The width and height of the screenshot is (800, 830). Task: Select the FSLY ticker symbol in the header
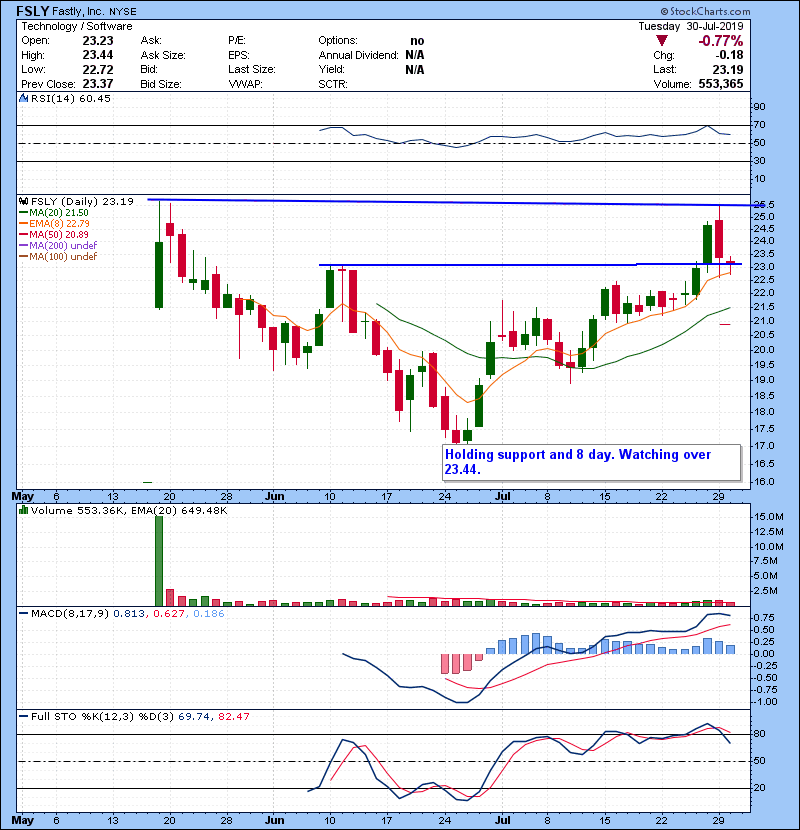pos(32,11)
